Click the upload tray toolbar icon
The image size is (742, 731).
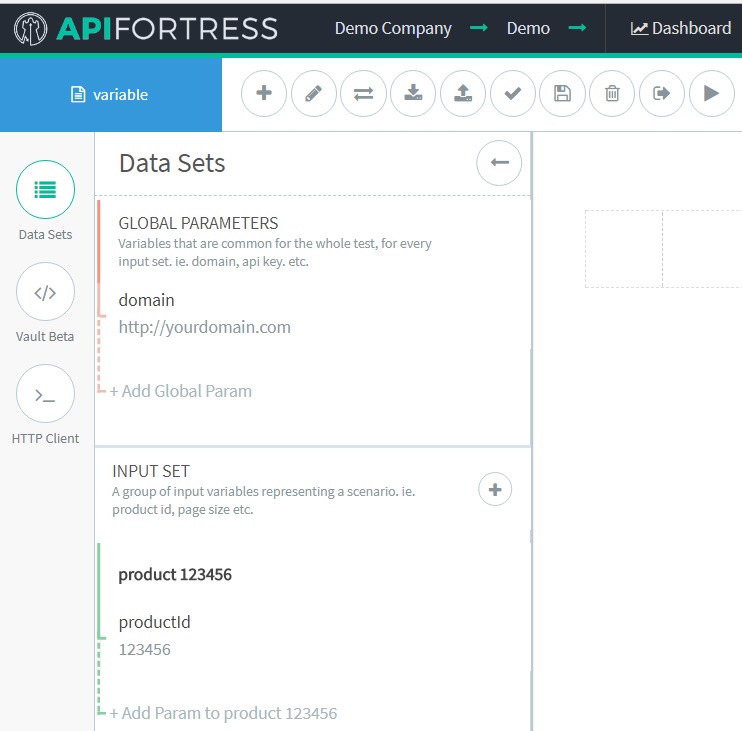[463, 94]
